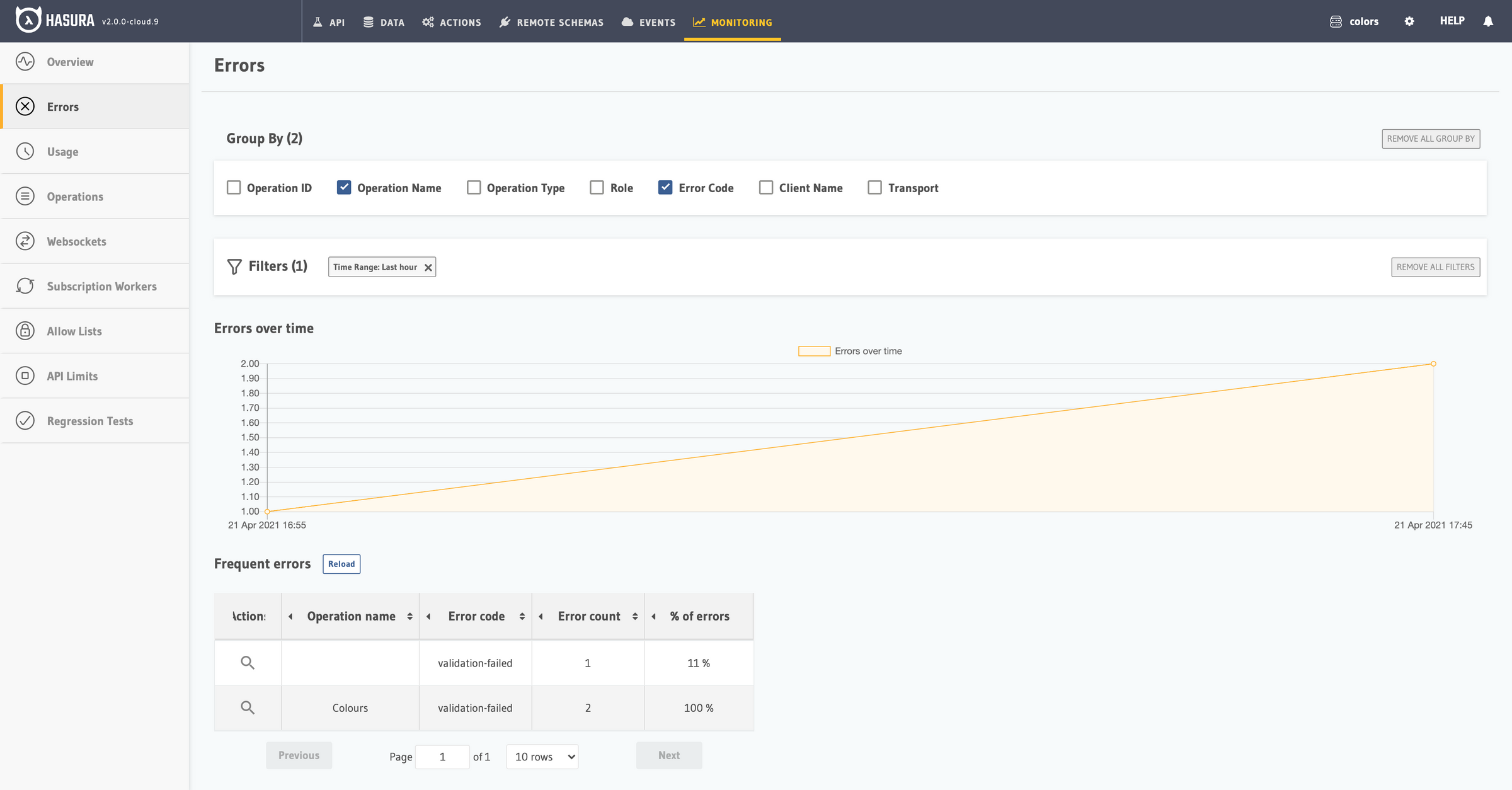Select the Usage sidebar item

[x=61, y=151]
